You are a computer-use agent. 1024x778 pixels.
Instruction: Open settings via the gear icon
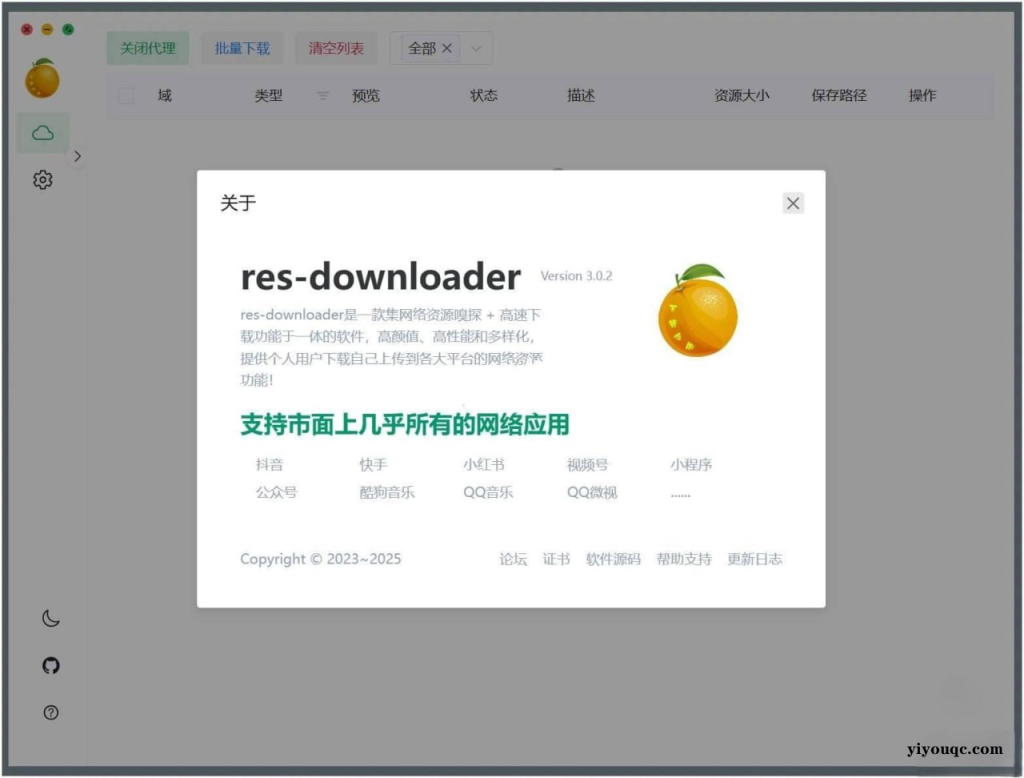coord(42,180)
